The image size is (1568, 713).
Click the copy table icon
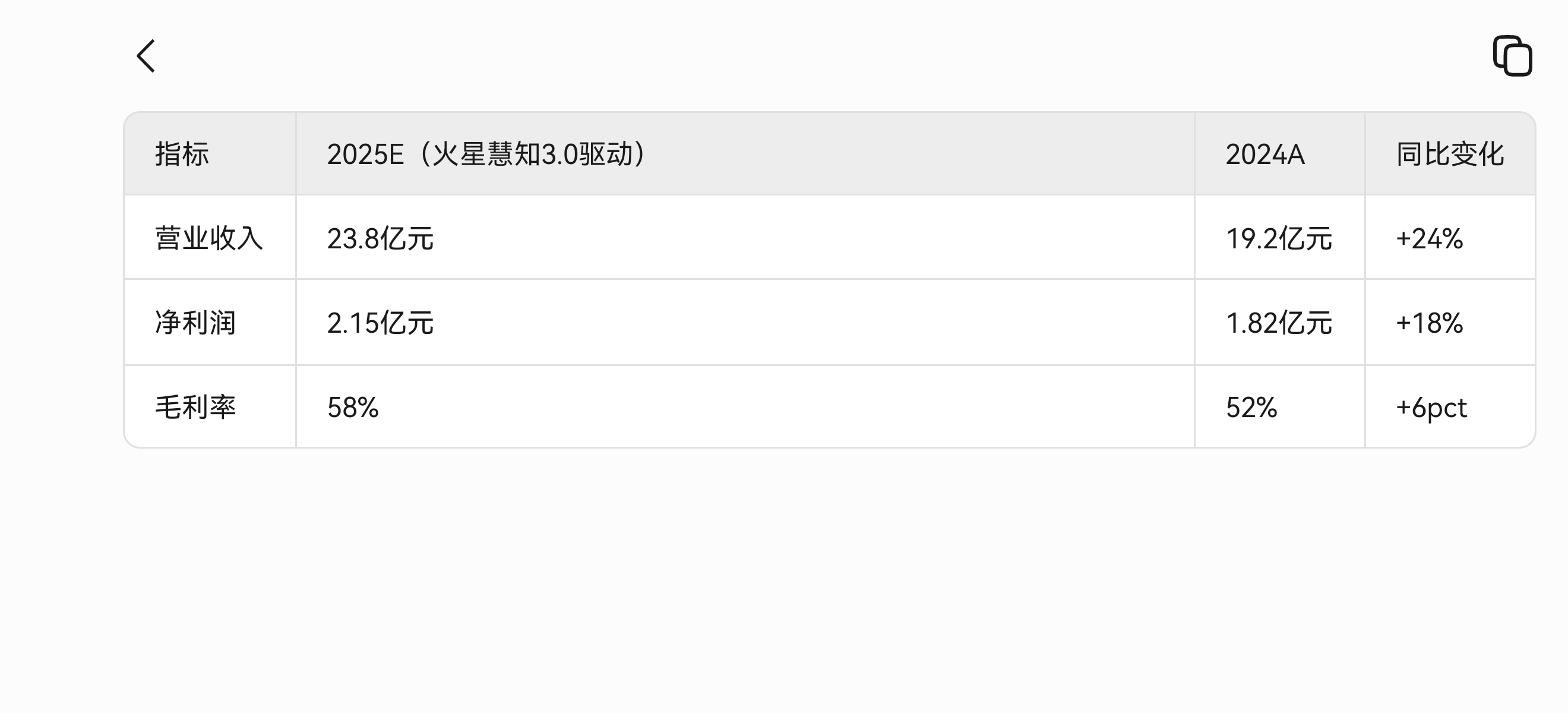tap(1512, 56)
